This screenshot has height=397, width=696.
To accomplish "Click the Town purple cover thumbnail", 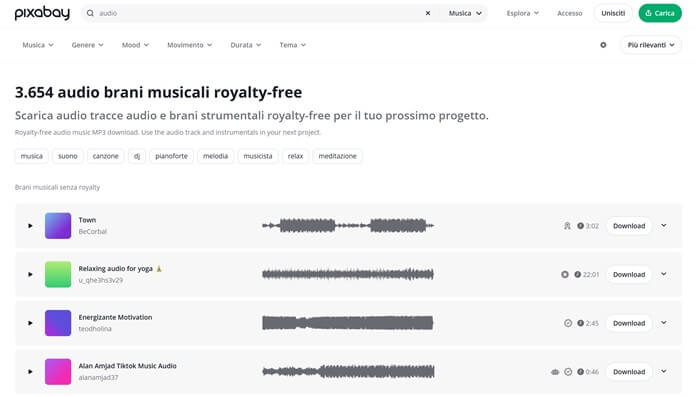I will coord(58,226).
